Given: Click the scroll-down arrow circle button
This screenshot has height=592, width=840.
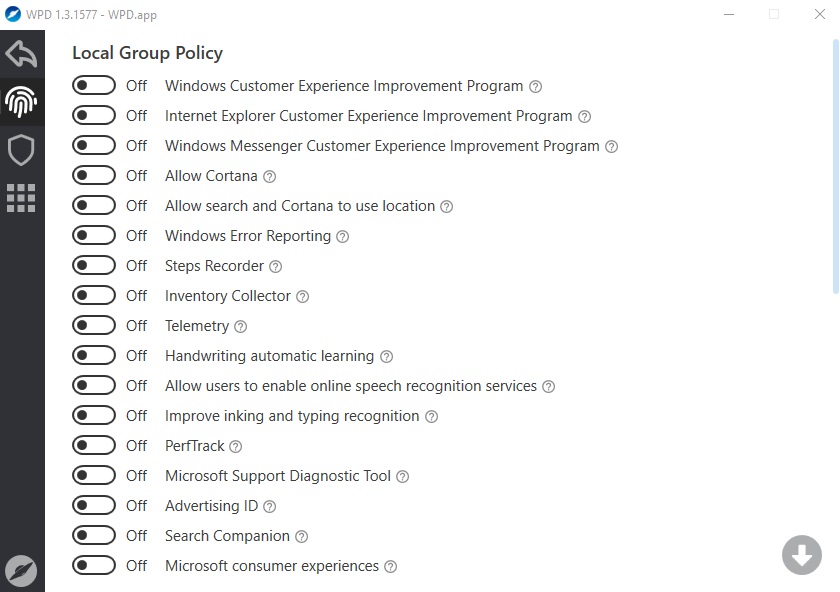Looking at the screenshot, I should pyautogui.click(x=801, y=555).
